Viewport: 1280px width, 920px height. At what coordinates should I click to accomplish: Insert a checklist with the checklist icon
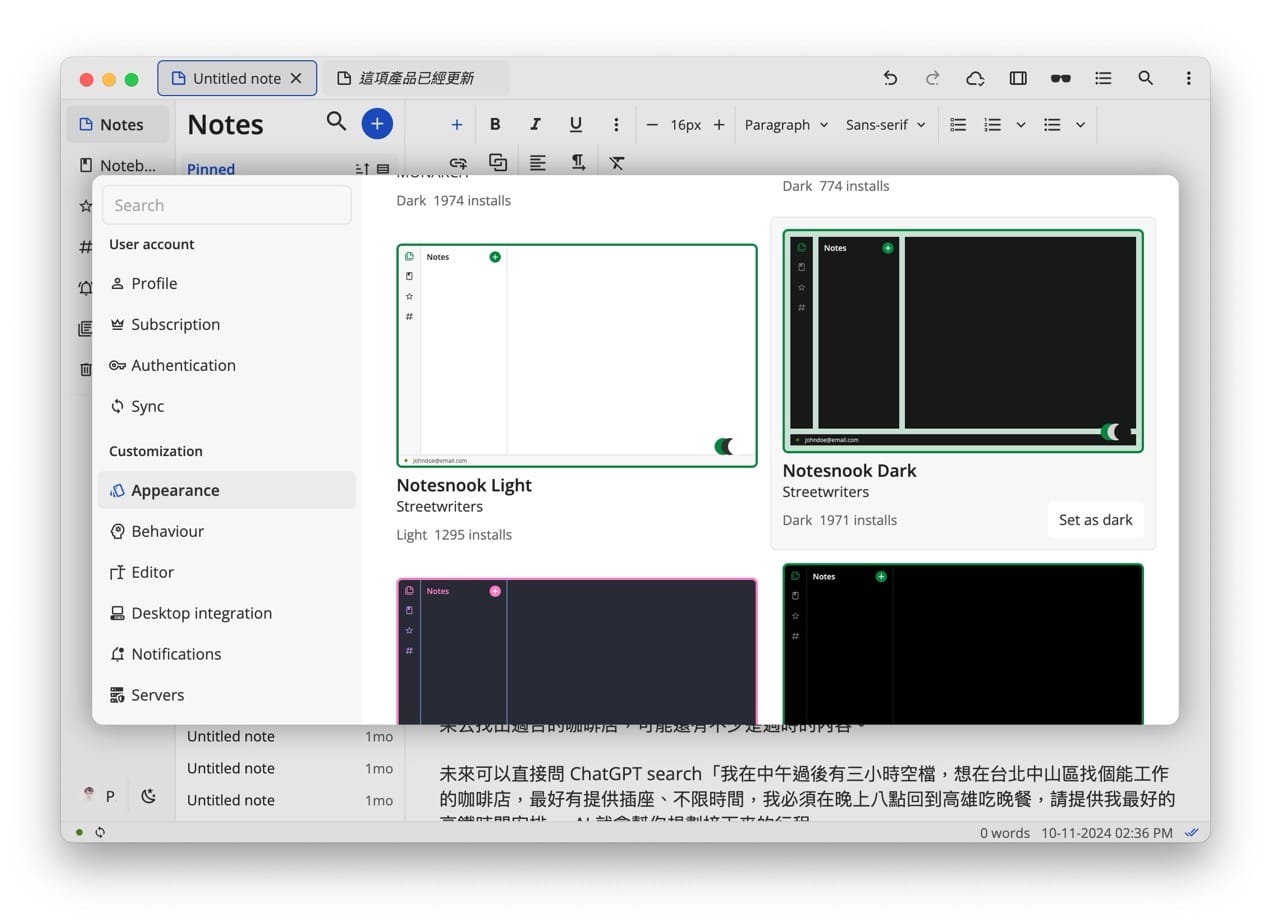click(958, 125)
